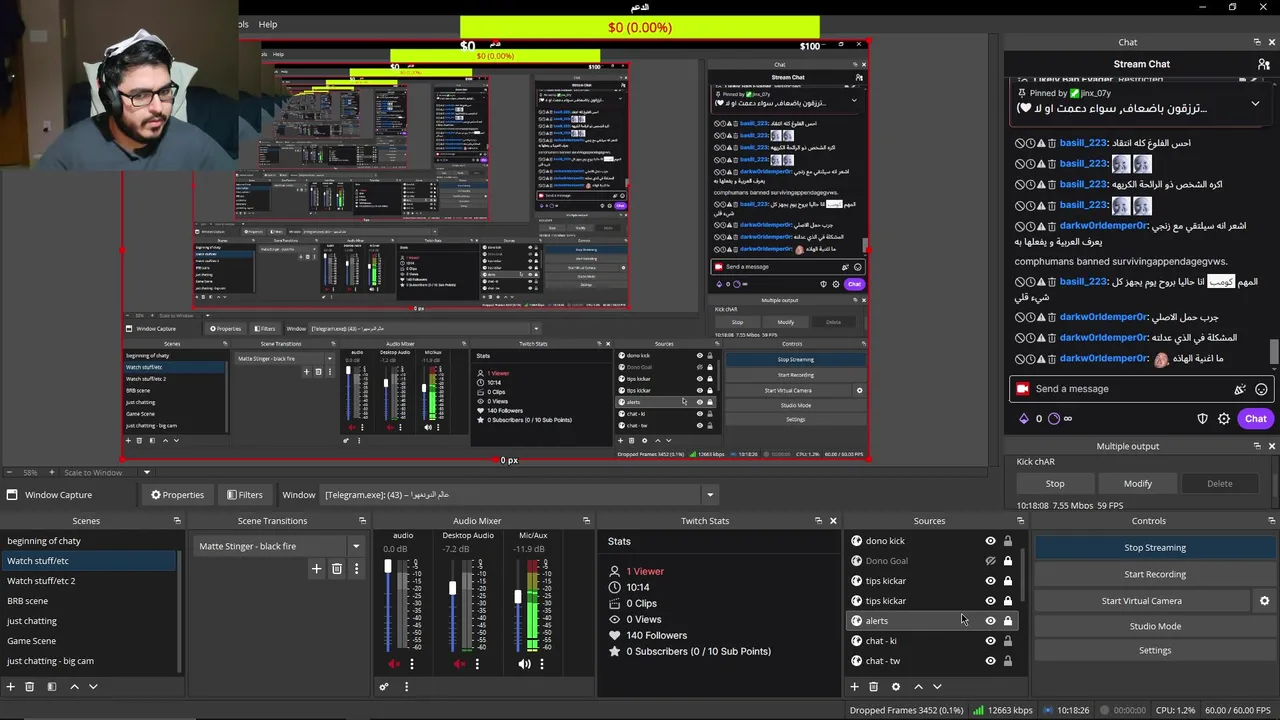The height and width of the screenshot is (720, 1280).
Task: Open audio channel three-dot options menu
Action: [x=411, y=664]
